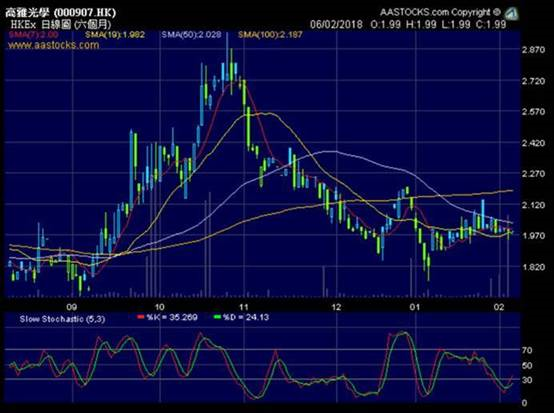Click the high price H:1.99
The image size is (554, 413).
point(421,24)
